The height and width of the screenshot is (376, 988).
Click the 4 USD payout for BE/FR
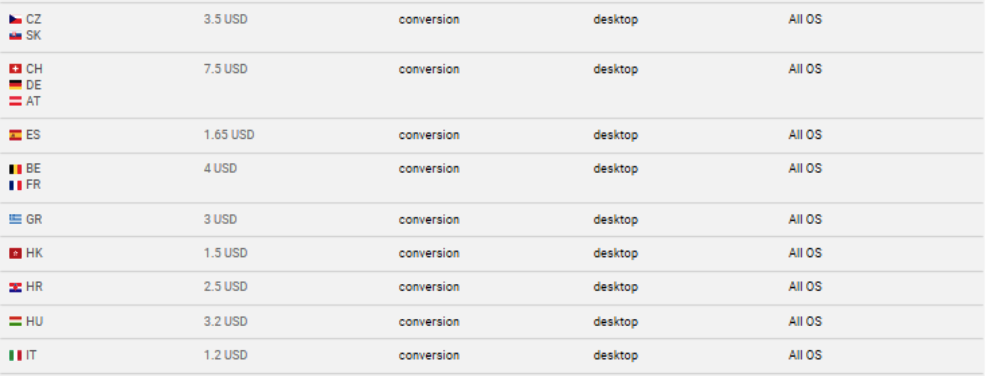[x=220, y=169]
